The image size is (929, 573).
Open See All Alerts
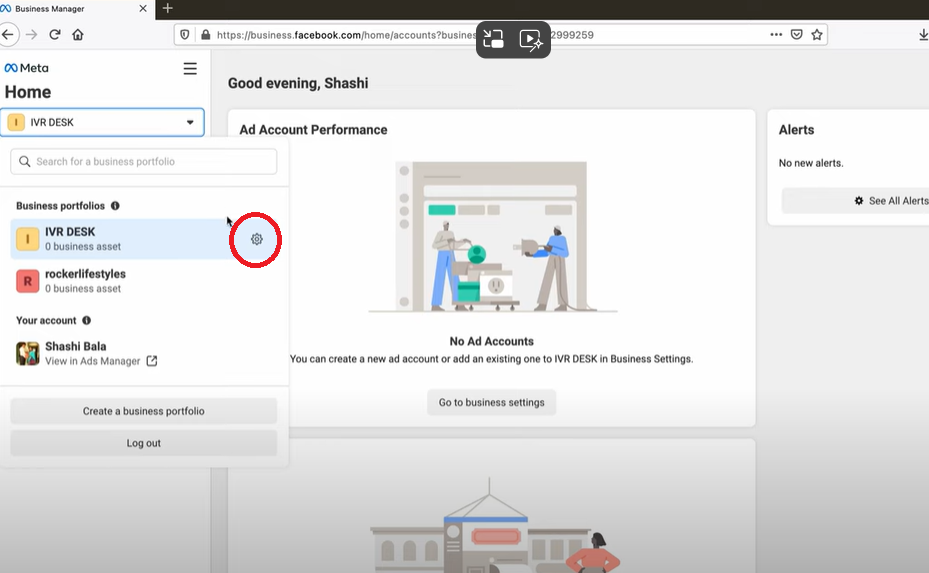(856, 201)
